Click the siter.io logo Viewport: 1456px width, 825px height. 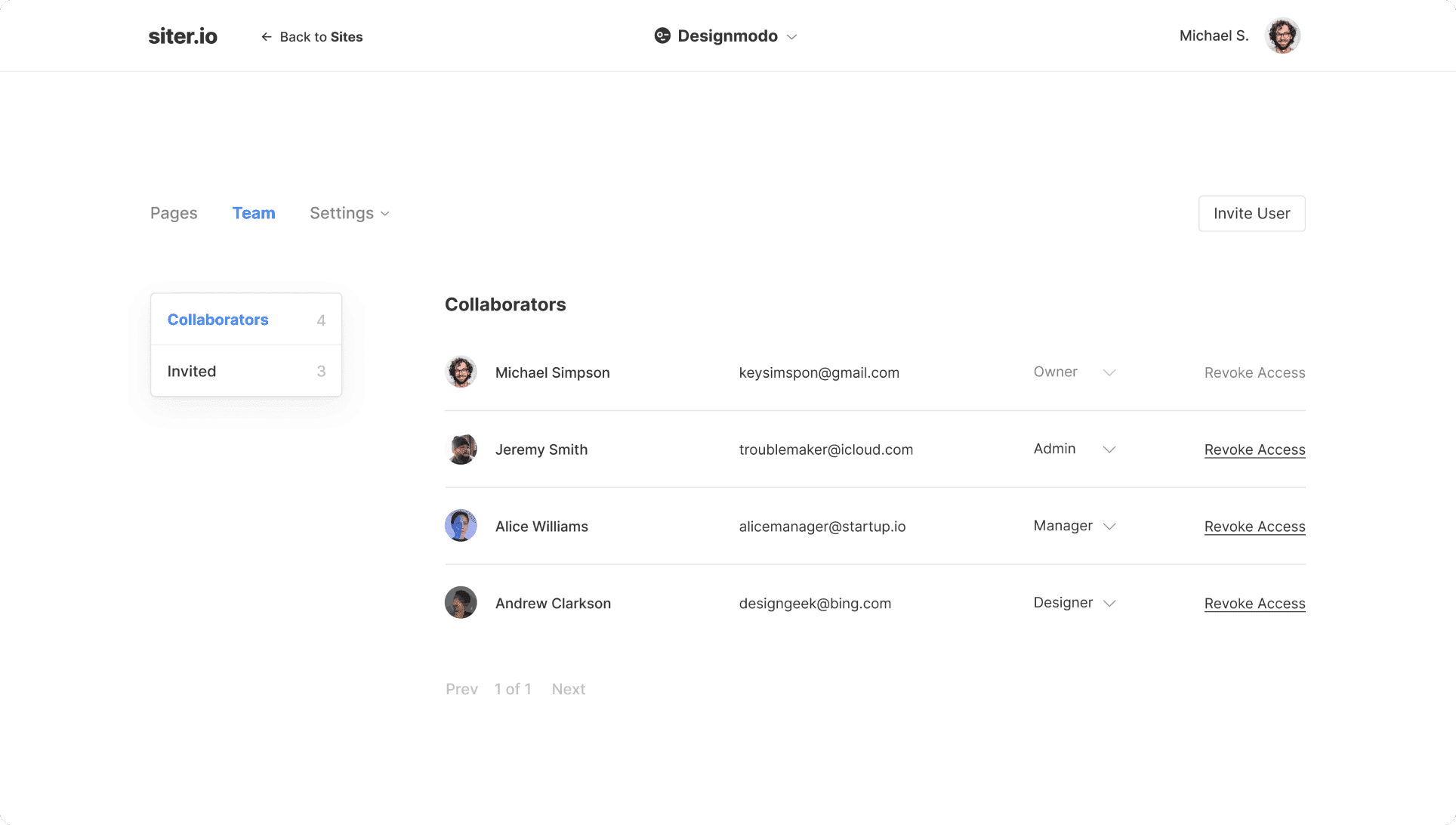(x=183, y=36)
